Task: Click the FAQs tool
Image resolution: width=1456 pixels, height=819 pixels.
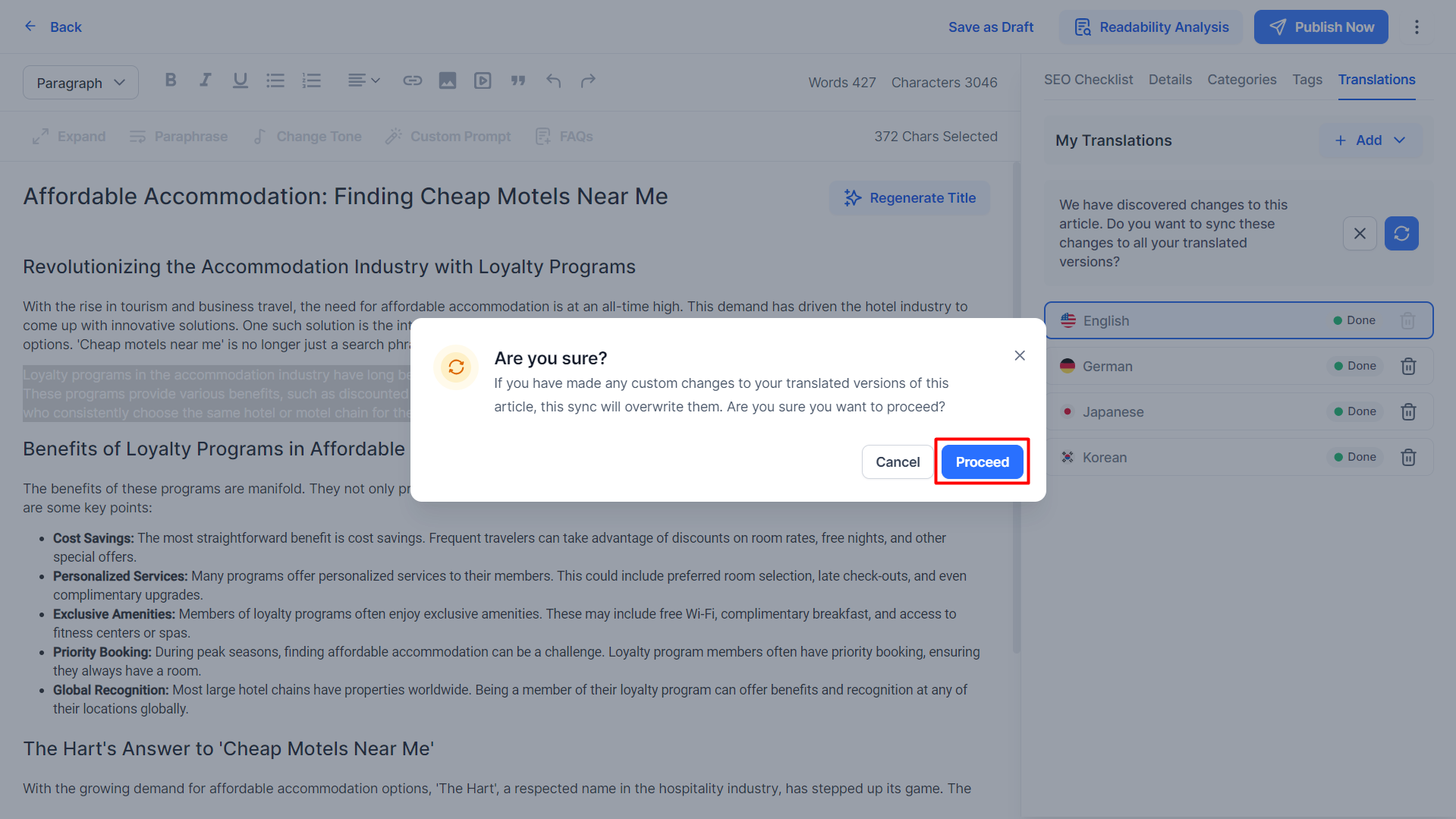Action: [x=564, y=137]
